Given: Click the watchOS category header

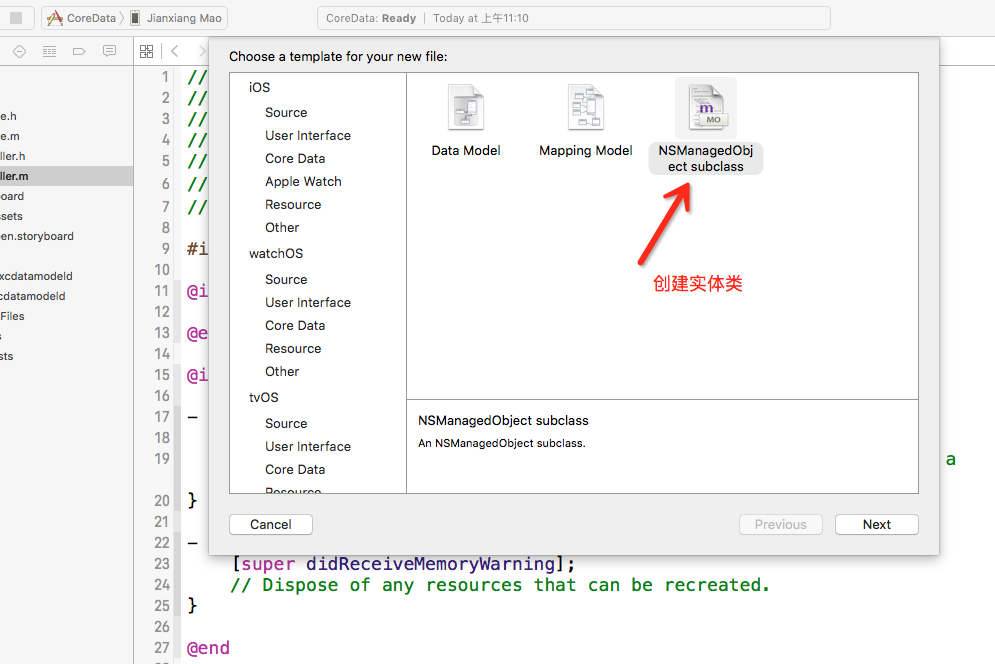Looking at the screenshot, I should pyautogui.click(x=276, y=253).
